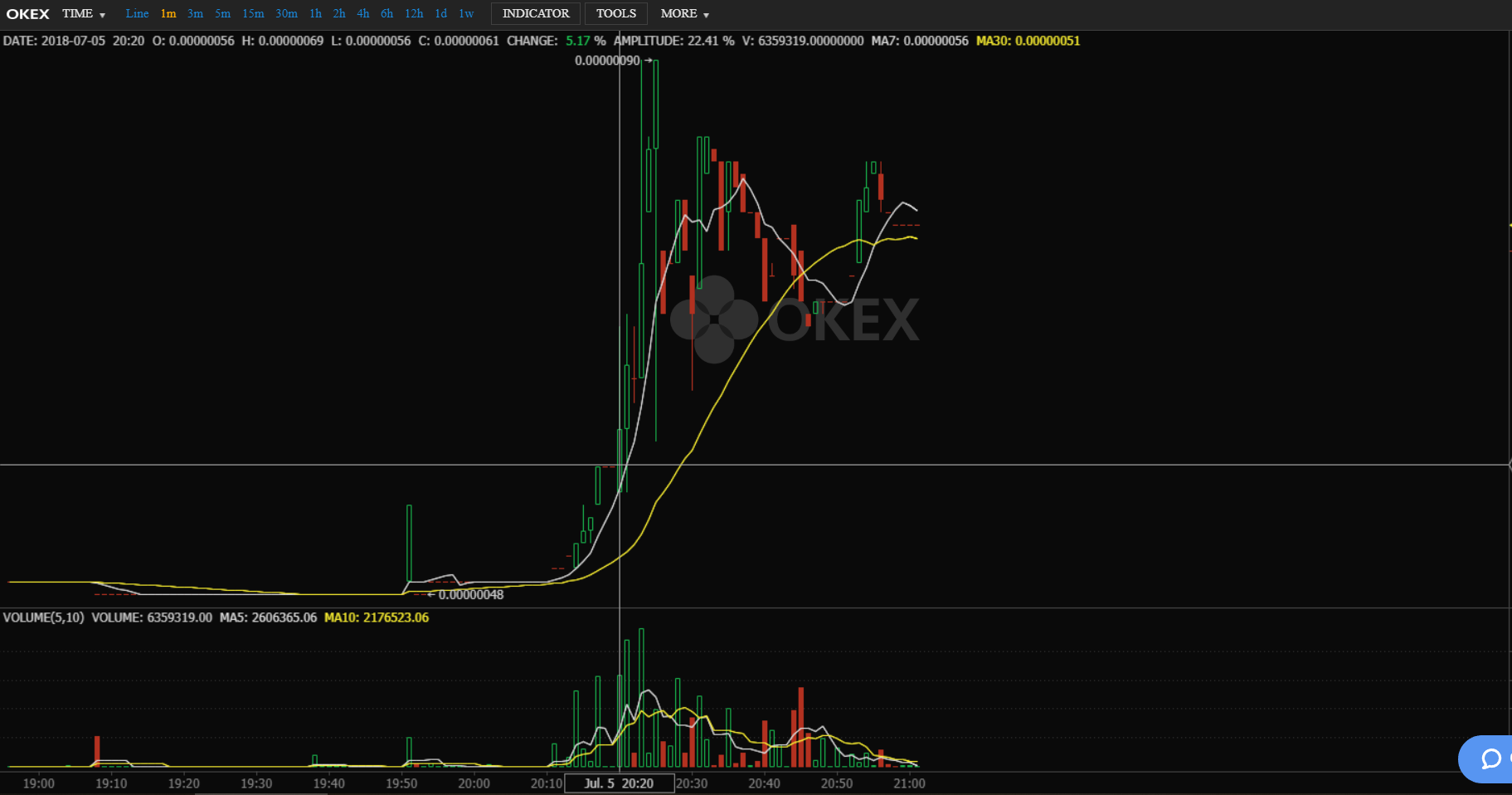Click the AMPLITUDE: 22.41 % value

[x=673, y=41]
